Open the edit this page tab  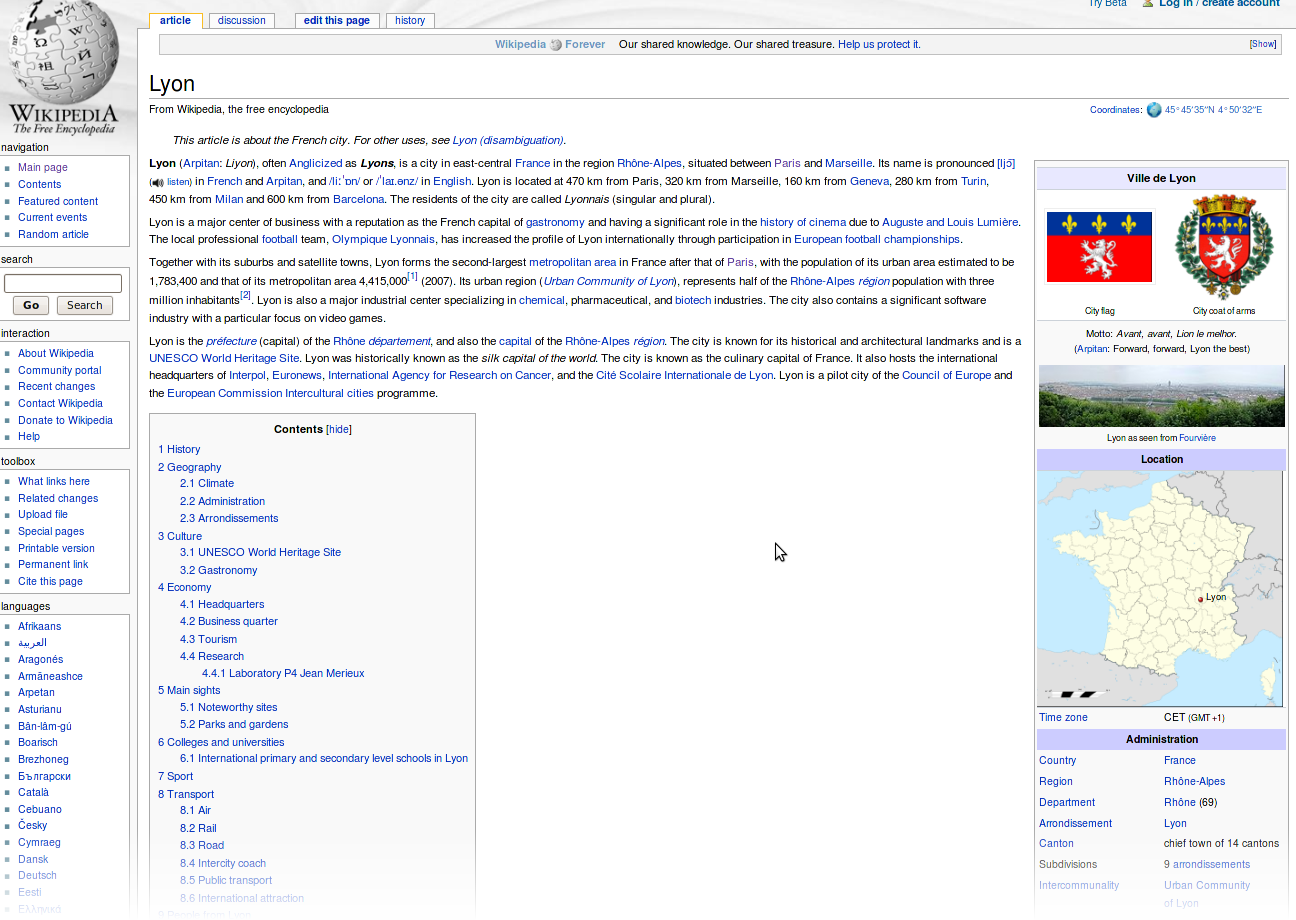337,20
